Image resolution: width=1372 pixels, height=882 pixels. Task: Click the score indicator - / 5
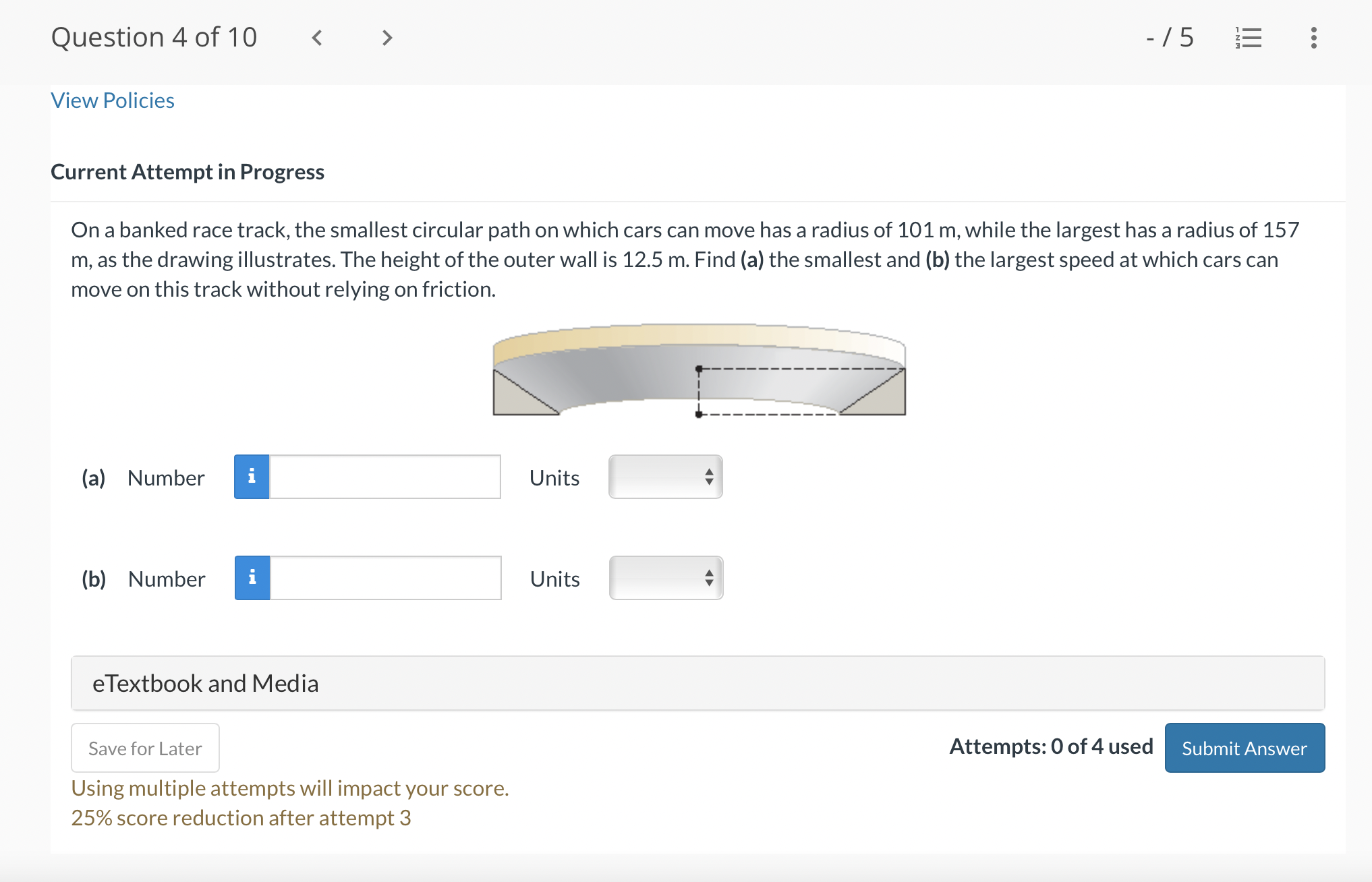pos(1170,38)
